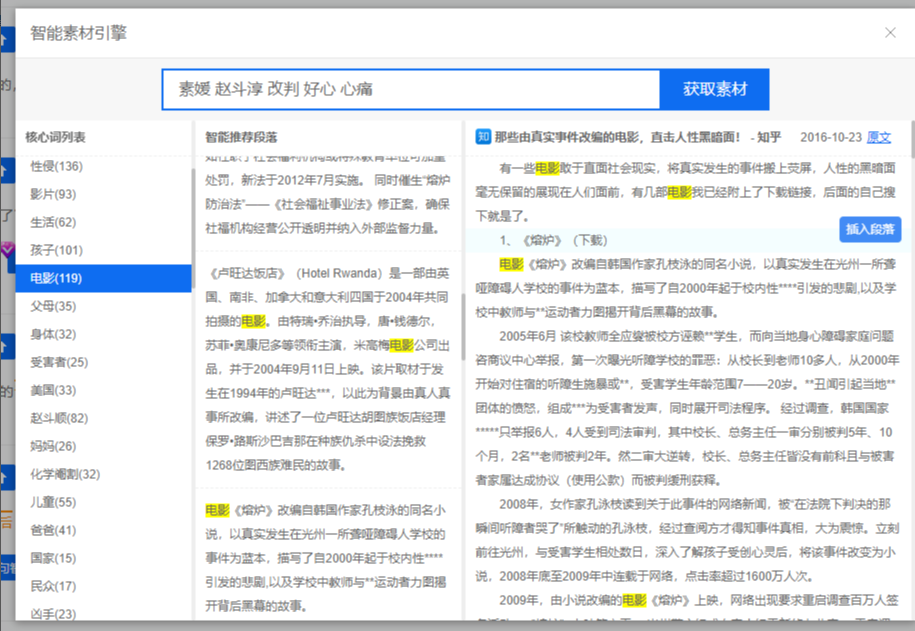This screenshot has width=915, height=631.
Task: Select the 《卢旺达饭店》 recommended paragraph
Action: tap(328, 369)
